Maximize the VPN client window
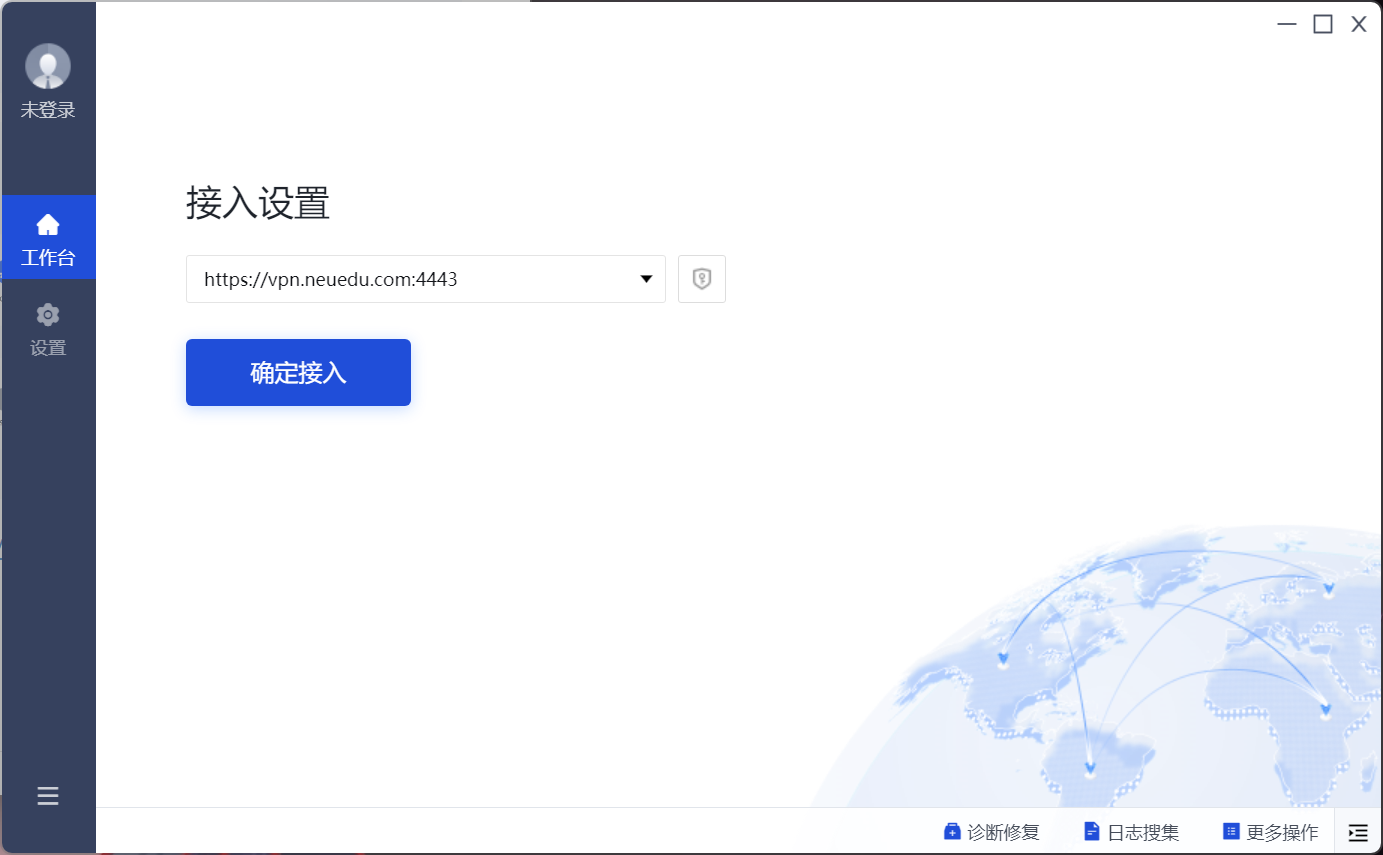The height and width of the screenshot is (855, 1383). 1323,25
